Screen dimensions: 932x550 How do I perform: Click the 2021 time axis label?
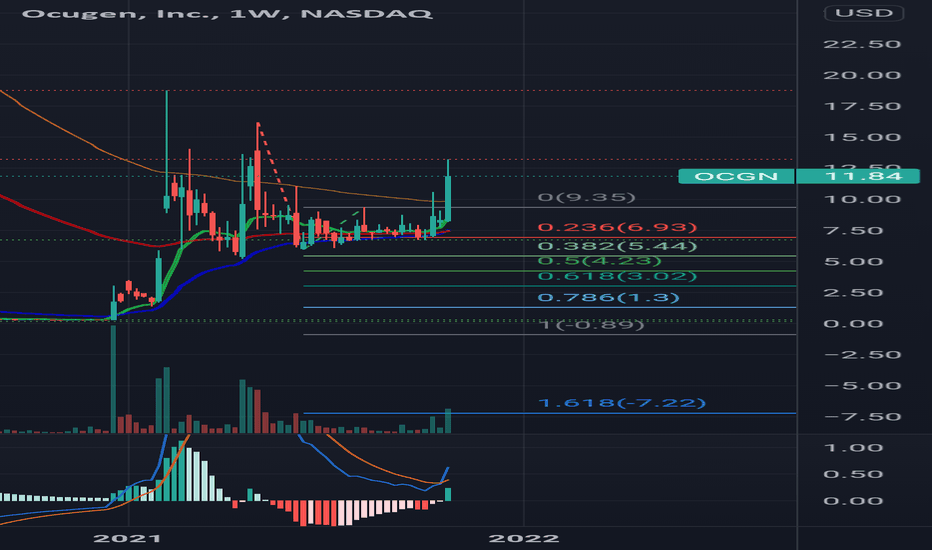(127, 539)
